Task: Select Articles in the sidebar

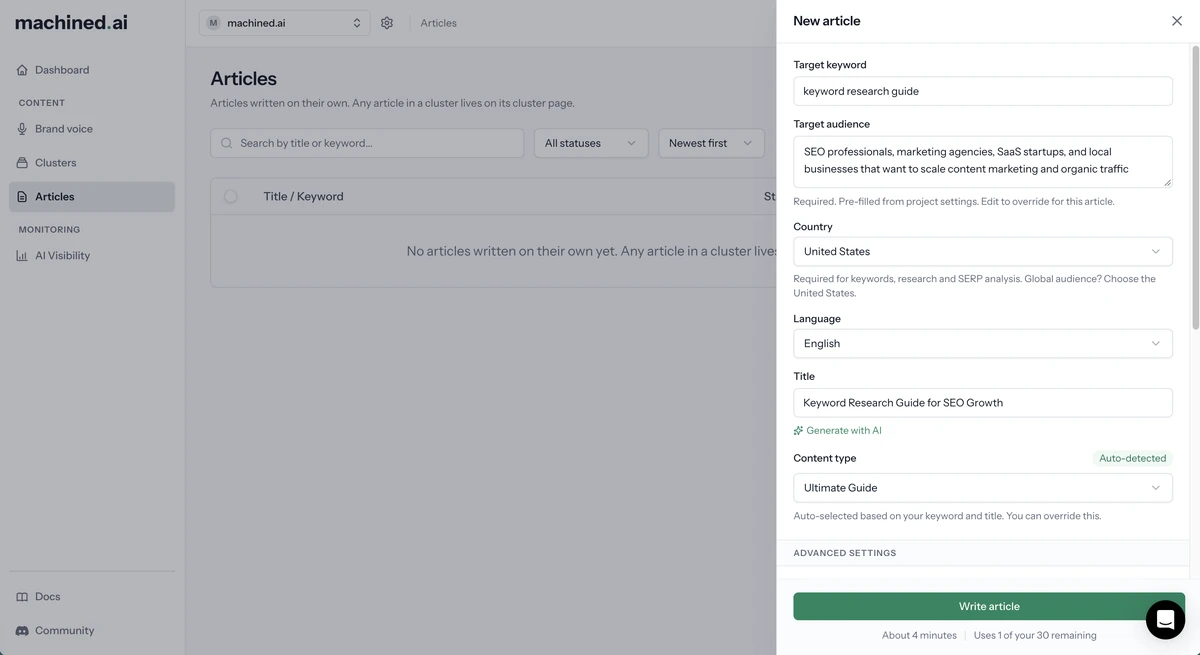Action: (92, 197)
